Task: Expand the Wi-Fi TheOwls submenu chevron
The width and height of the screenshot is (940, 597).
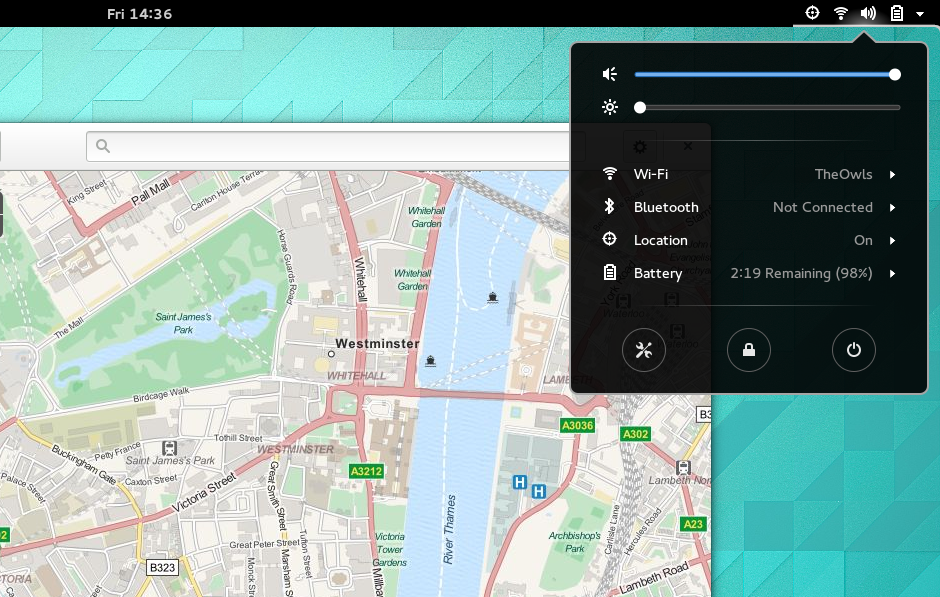Action: tap(893, 174)
